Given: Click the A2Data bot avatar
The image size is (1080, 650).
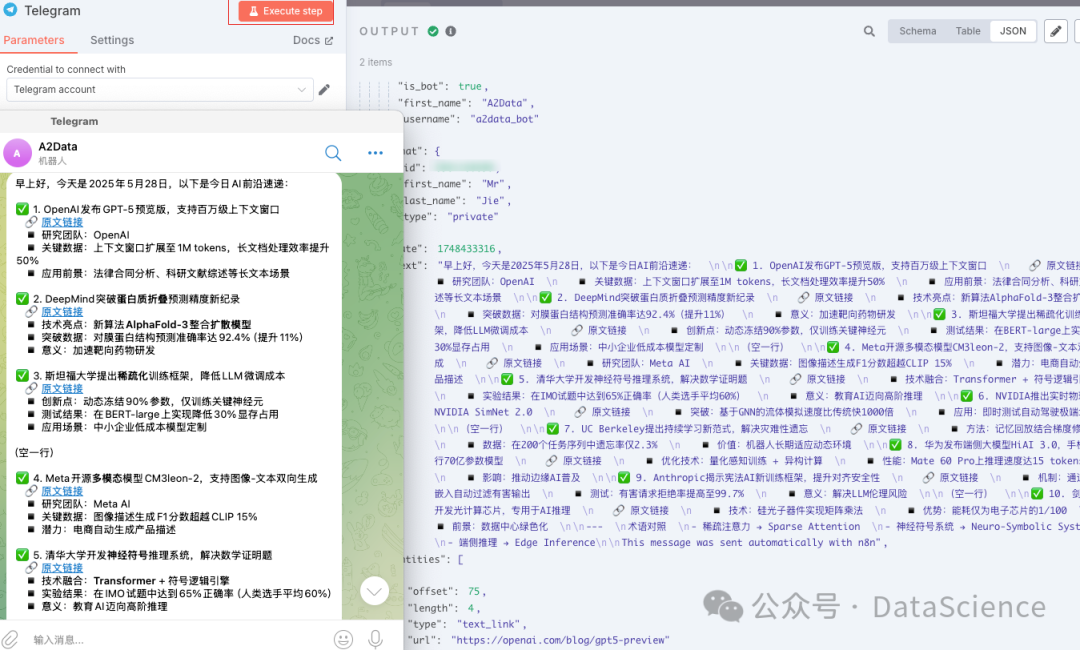Looking at the screenshot, I should tap(17, 153).
